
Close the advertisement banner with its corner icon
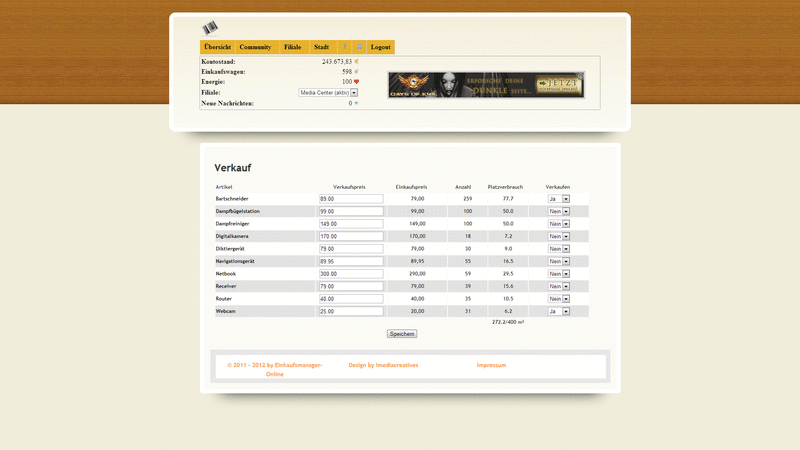tap(580, 76)
